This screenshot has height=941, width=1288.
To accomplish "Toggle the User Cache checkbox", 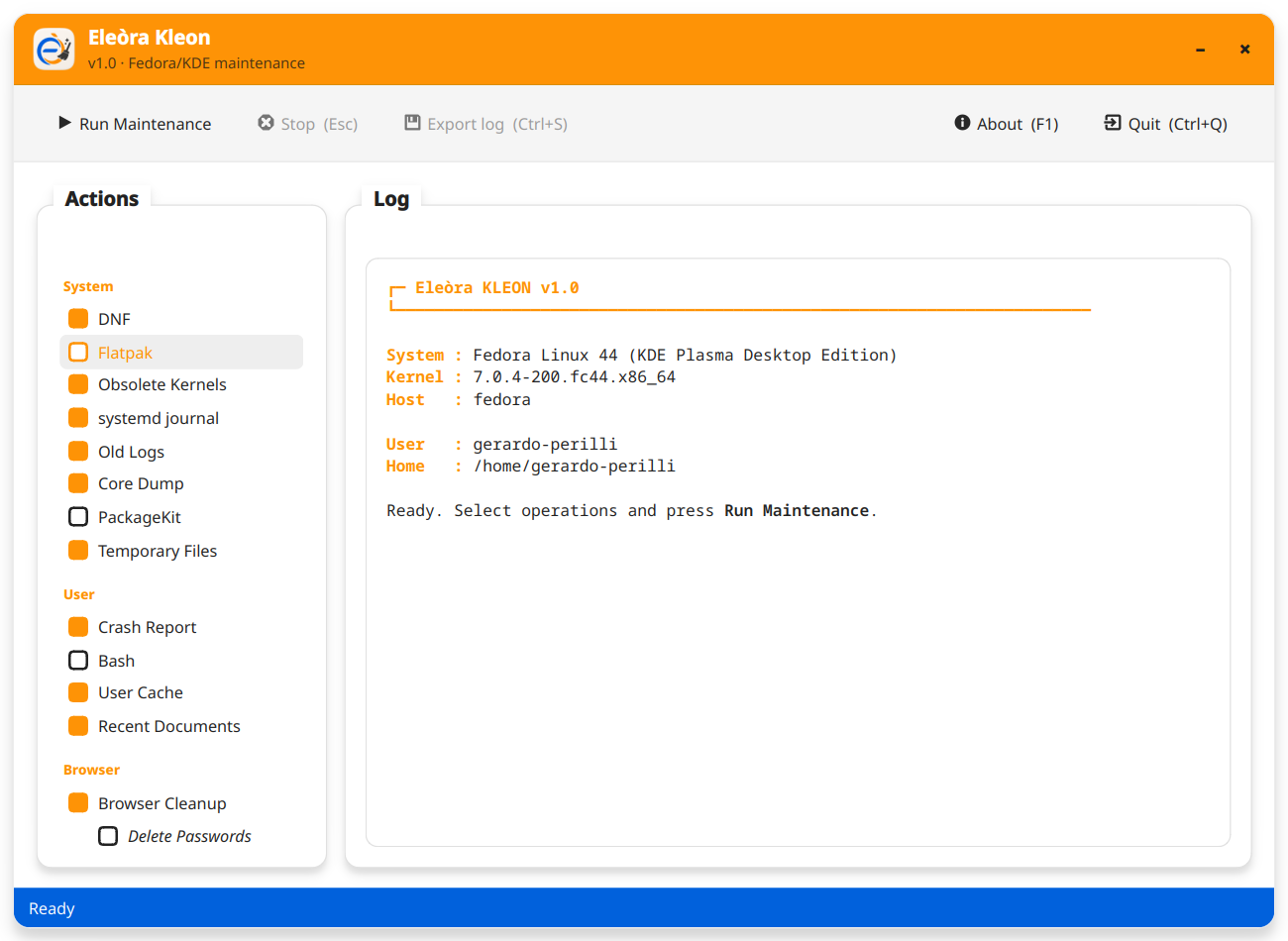I will (x=78, y=692).
